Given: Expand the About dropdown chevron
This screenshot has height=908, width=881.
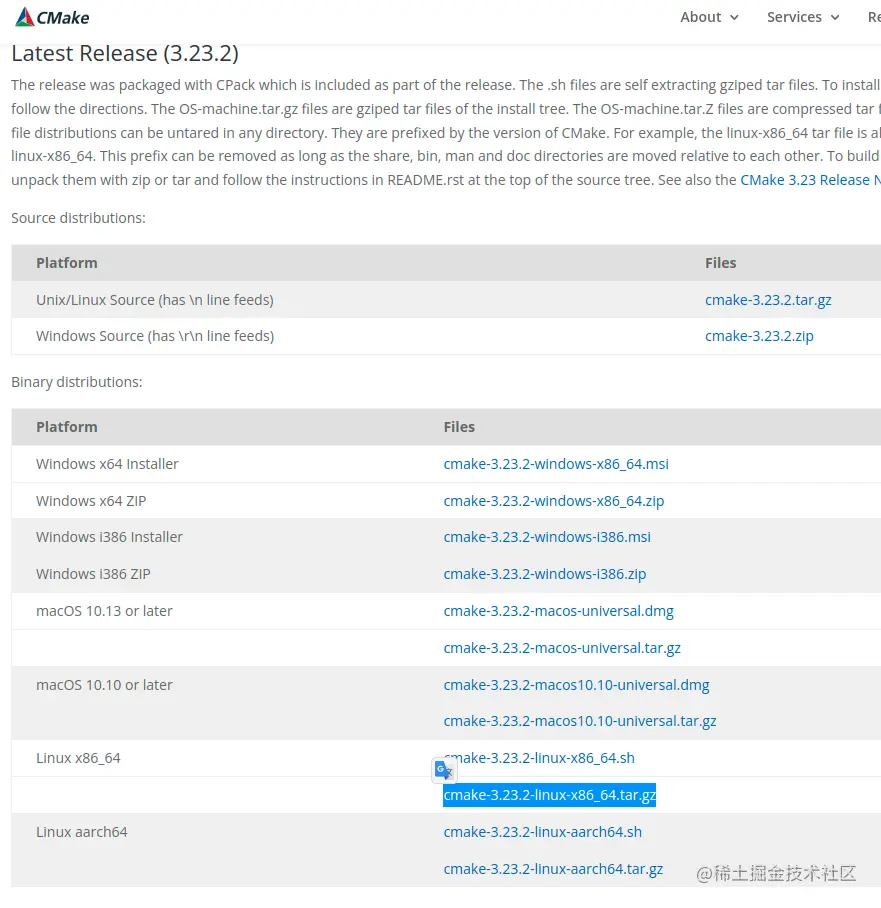Looking at the screenshot, I should 734,18.
